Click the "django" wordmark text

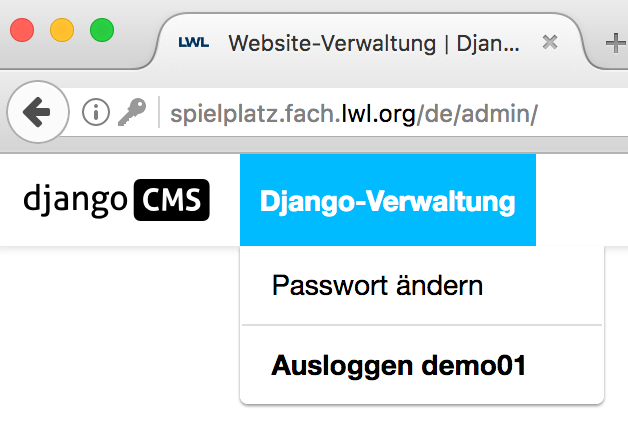pyautogui.click(x=75, y=200)
